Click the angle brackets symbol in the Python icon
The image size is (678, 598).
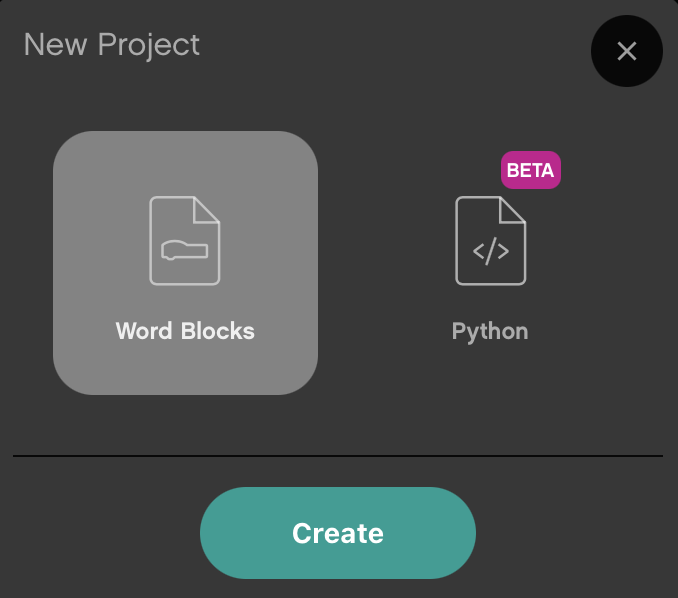coord(490,252)
